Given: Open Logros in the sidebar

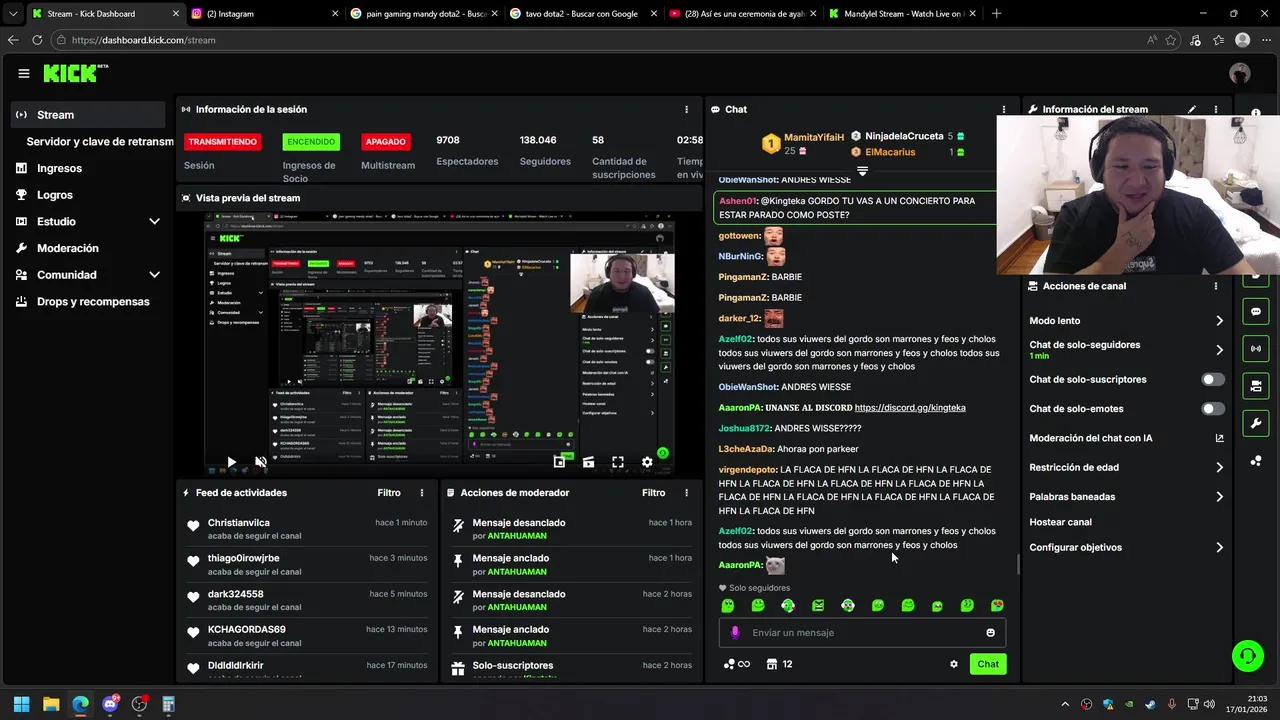Looking at the screenshot, I should [x=55, y=195].
